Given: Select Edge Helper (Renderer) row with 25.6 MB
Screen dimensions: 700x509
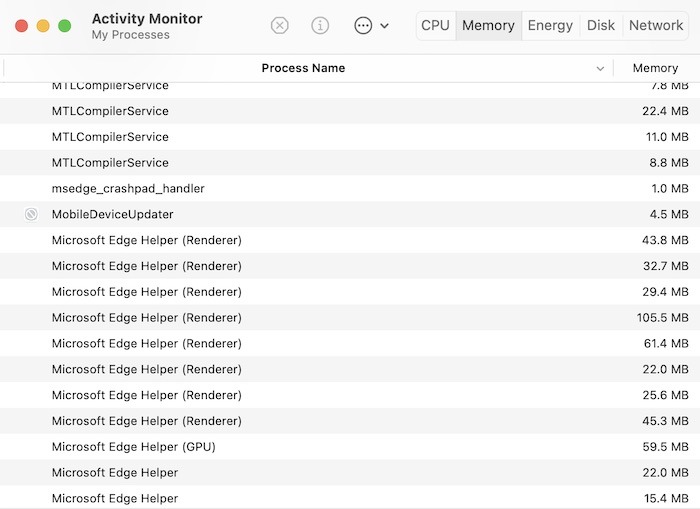Looking at the screenshot, I should [x=350, y=395].
